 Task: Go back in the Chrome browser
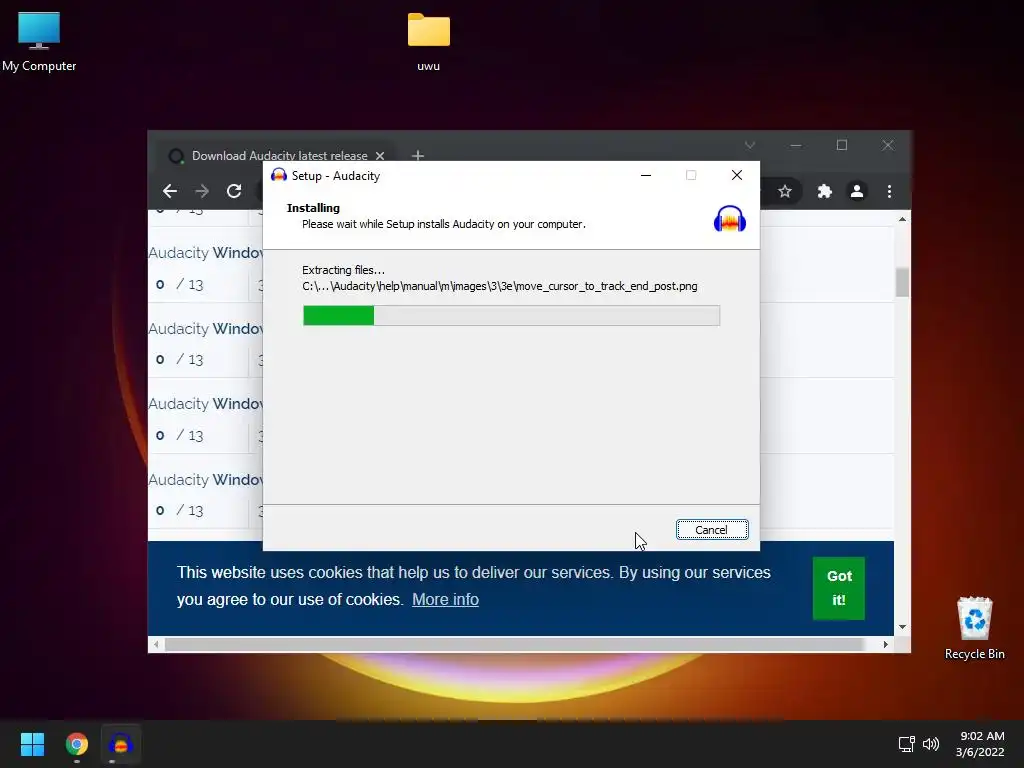click(170, 191)
